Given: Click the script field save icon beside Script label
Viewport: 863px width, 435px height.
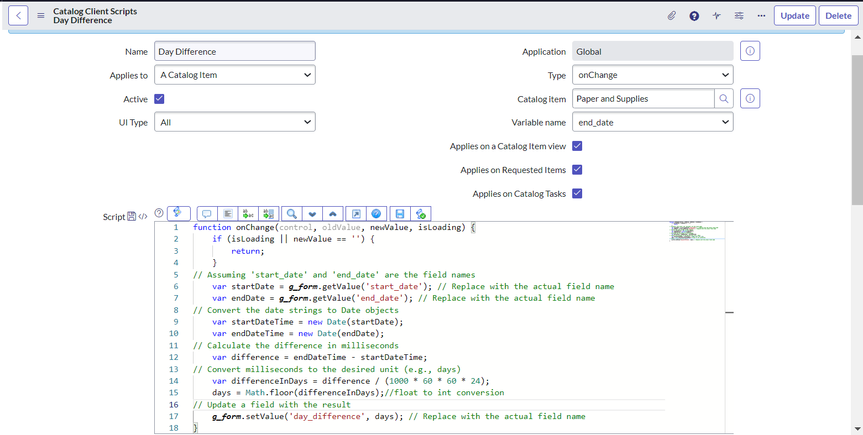Looking at the screenshot, I should pyautogui.click(x=132, y=216).
